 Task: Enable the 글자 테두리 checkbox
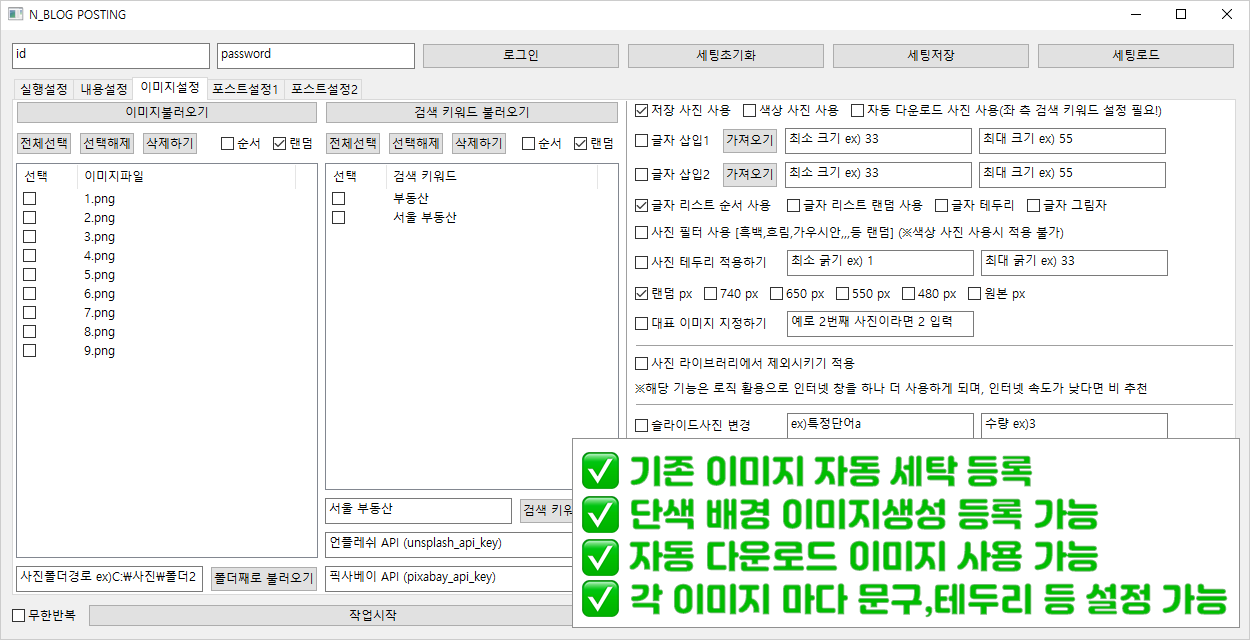point(942,205)
